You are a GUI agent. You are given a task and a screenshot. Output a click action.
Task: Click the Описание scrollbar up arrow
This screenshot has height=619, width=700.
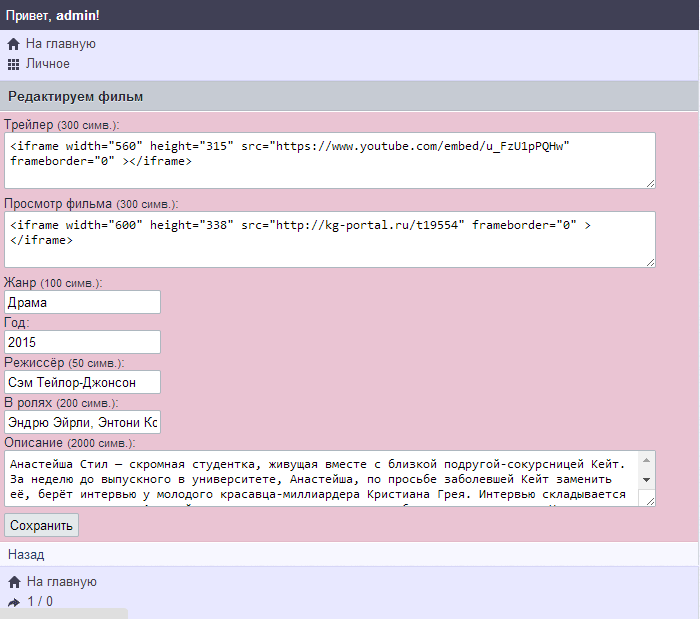(646, 460)
